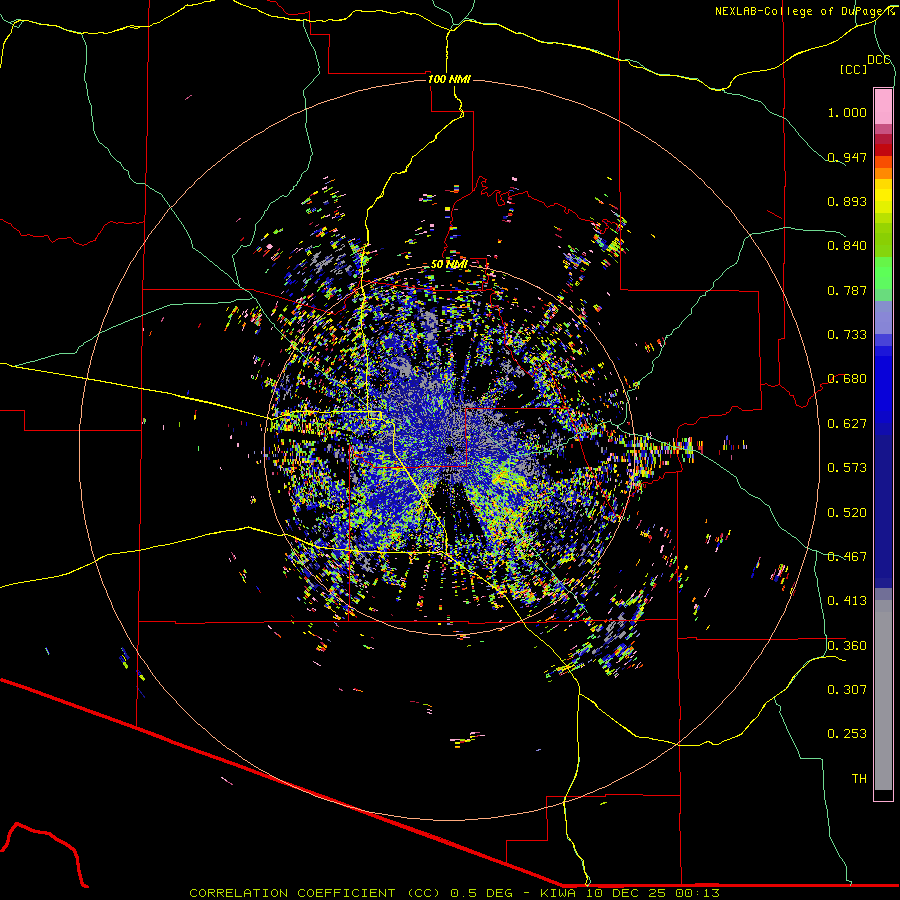Click the black radar site dot at map center
Image resolution: width=900 pixels, height=900 pixels.
pyautogui.click(x=450, y=450)
